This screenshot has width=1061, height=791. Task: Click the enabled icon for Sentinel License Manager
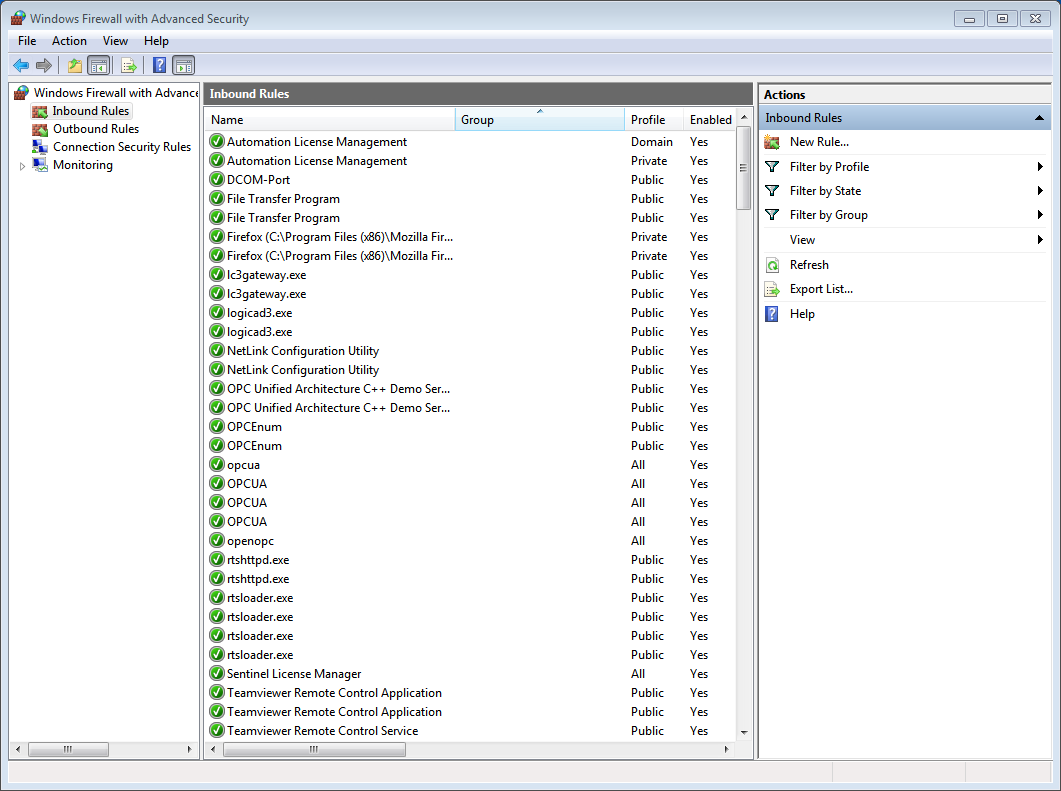click(217, 673)
